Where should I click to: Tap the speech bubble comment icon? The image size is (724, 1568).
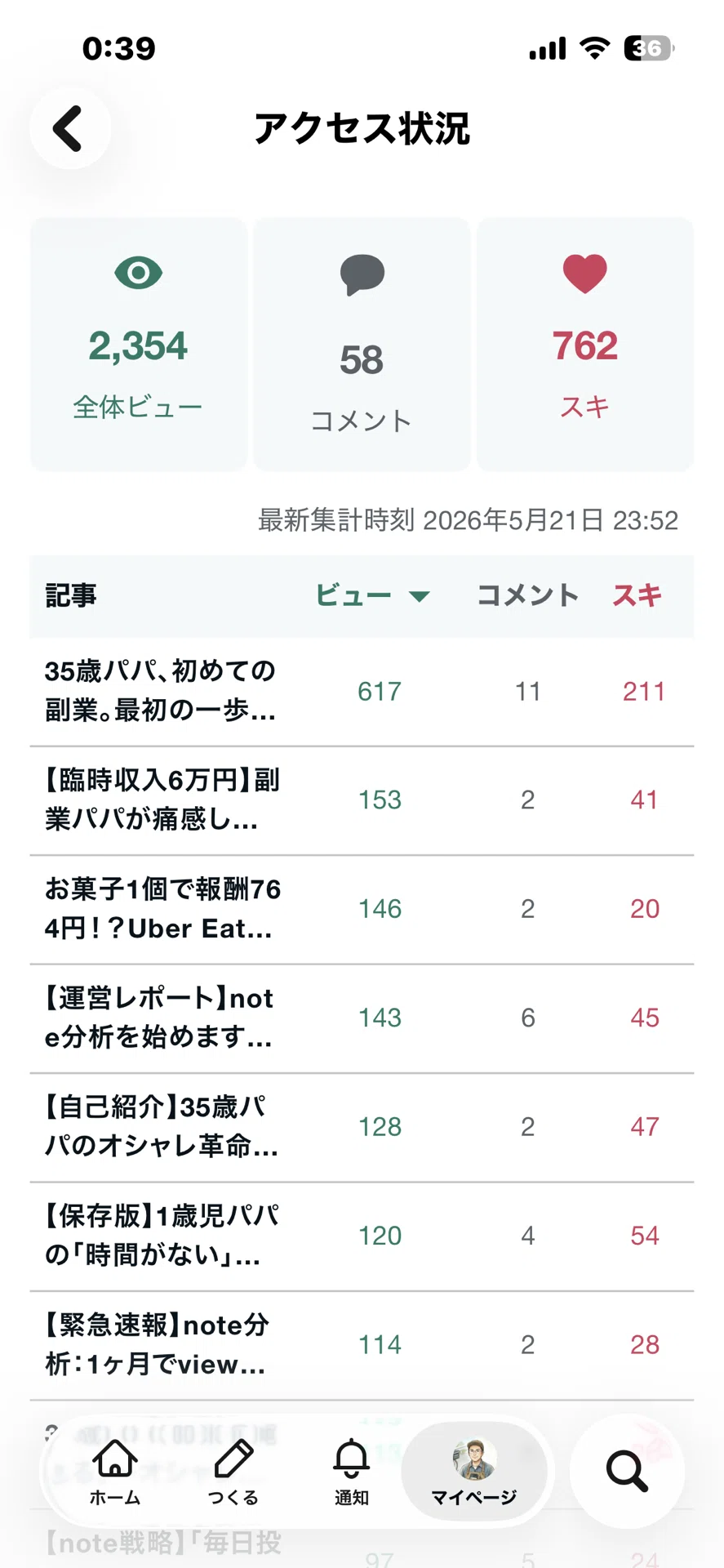(362, 275)
